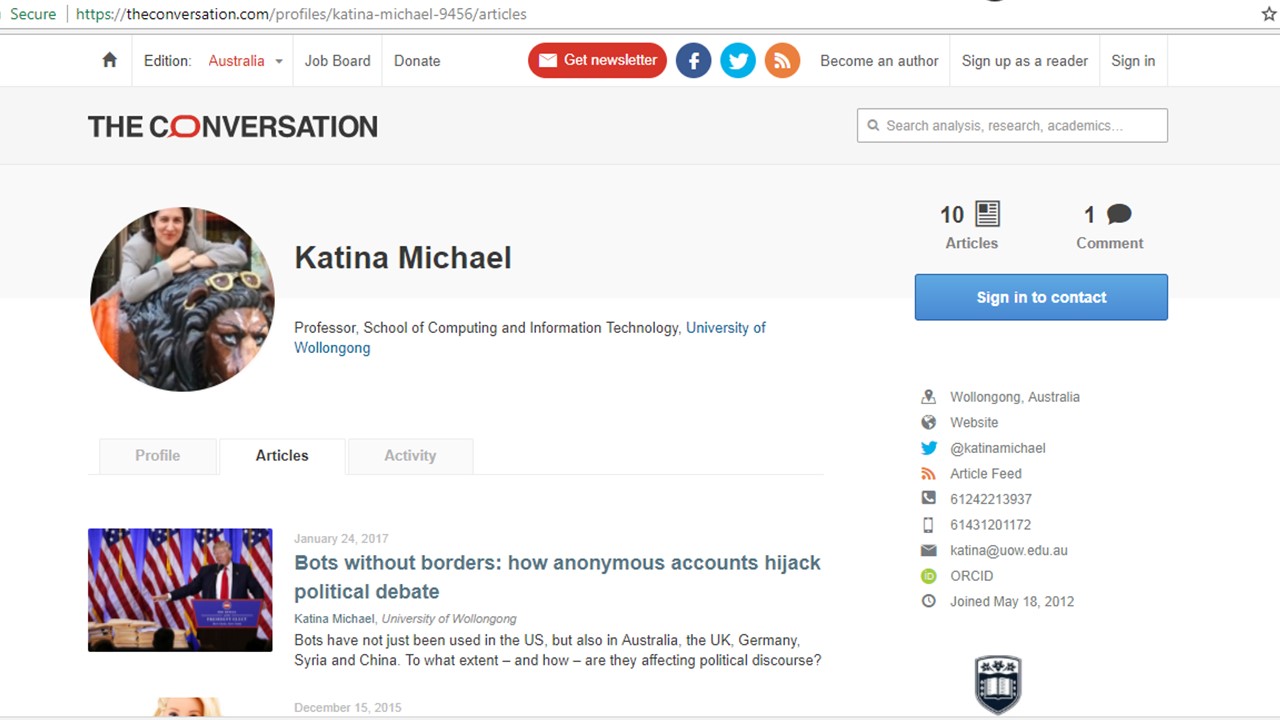Click the browser URL address text
1280x720 pixels.
(301, 14)
